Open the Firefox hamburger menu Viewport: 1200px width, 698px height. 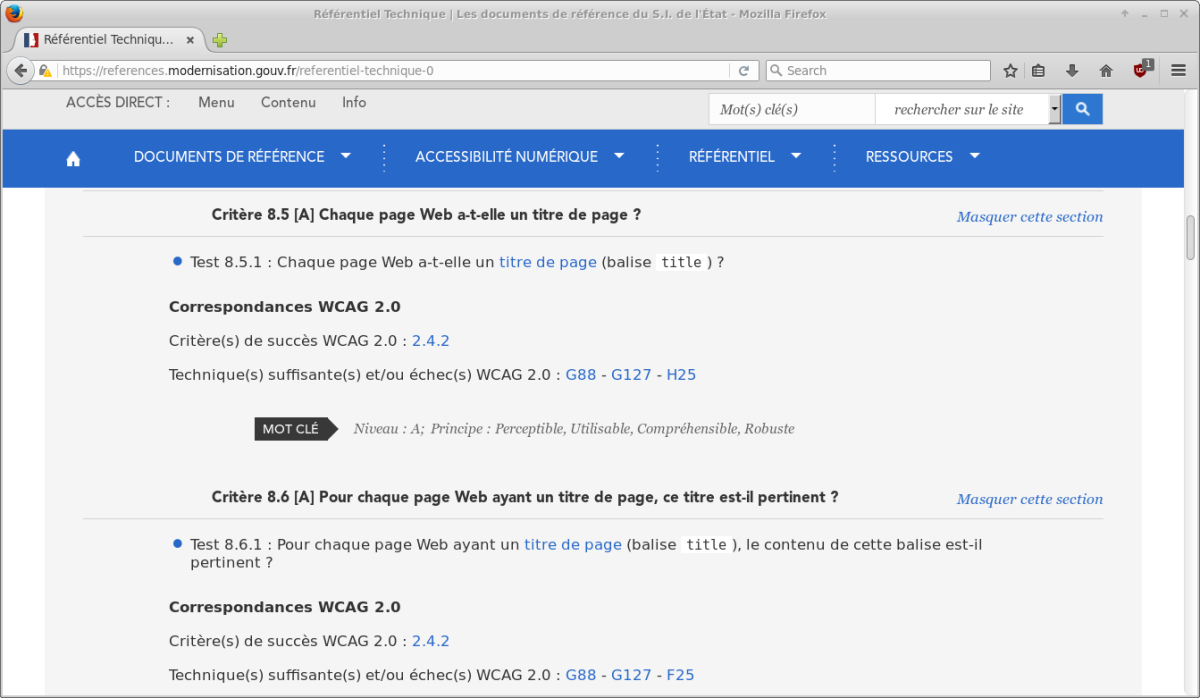click(1178, 70)
